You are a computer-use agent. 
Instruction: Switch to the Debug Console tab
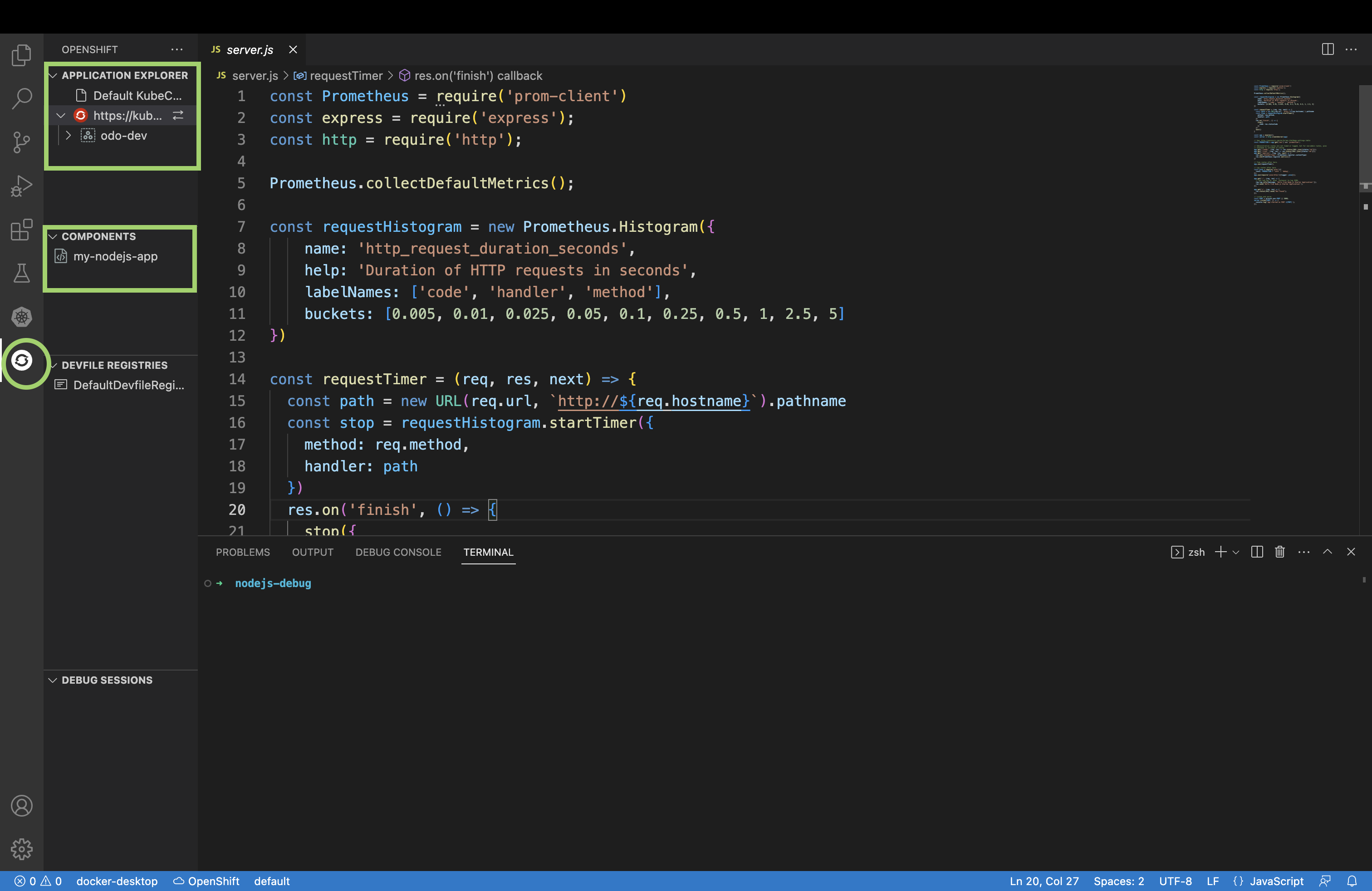coord(398,552)
